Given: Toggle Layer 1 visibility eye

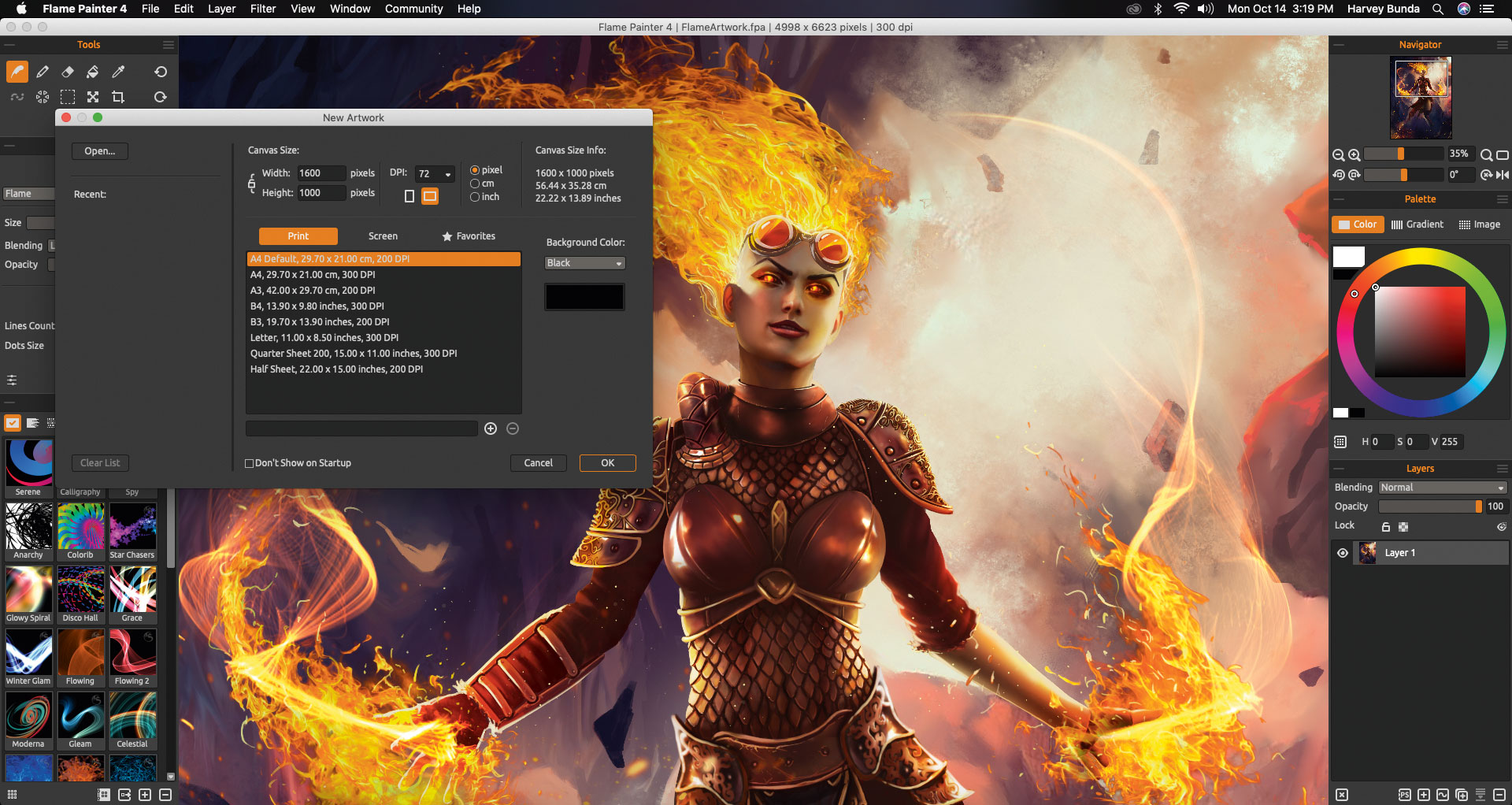Looking at the screenshot, I should tap(1343, 553).
